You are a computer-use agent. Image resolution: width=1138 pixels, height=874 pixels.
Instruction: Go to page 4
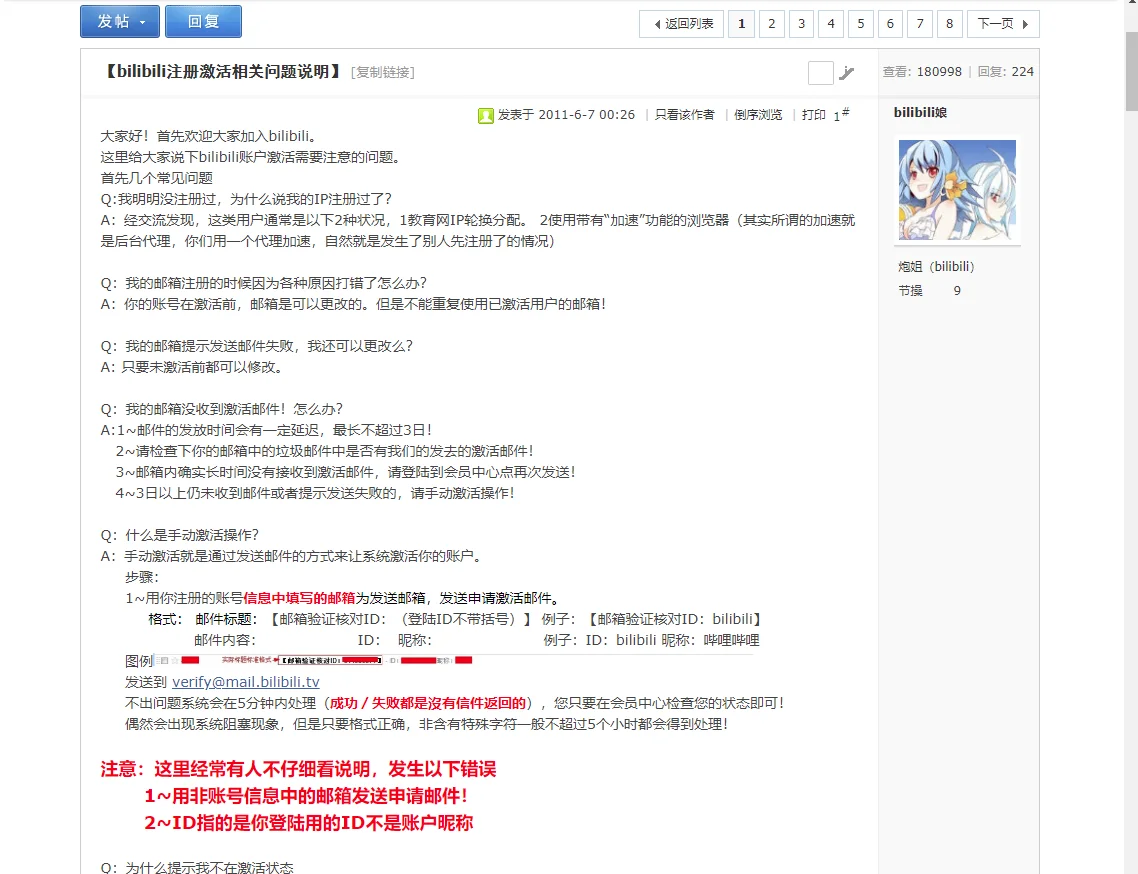tap(831, 24)
